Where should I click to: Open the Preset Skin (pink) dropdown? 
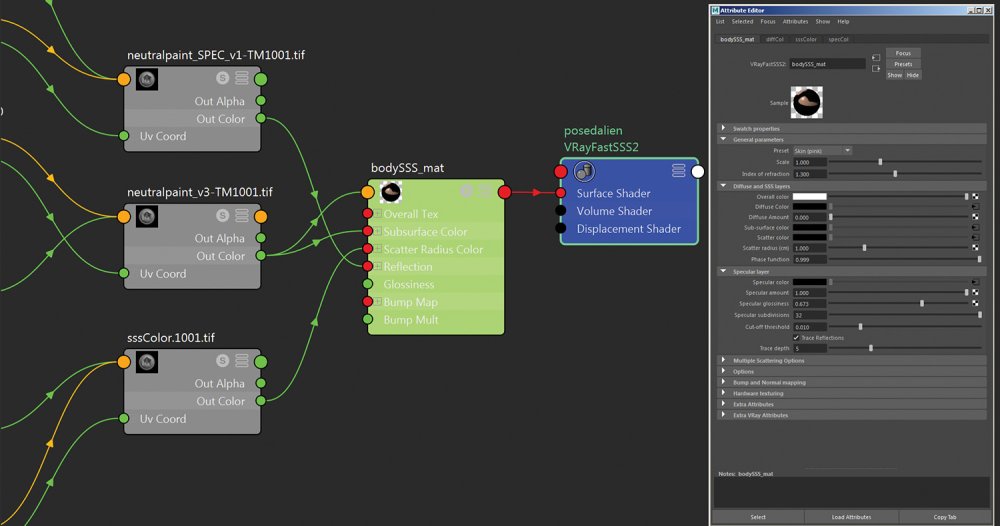click(x=823, y=151)
